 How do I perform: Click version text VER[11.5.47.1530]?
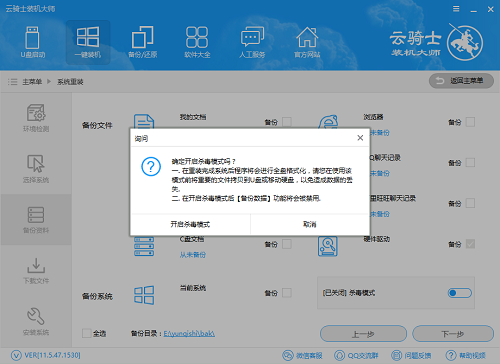(52, 355)
